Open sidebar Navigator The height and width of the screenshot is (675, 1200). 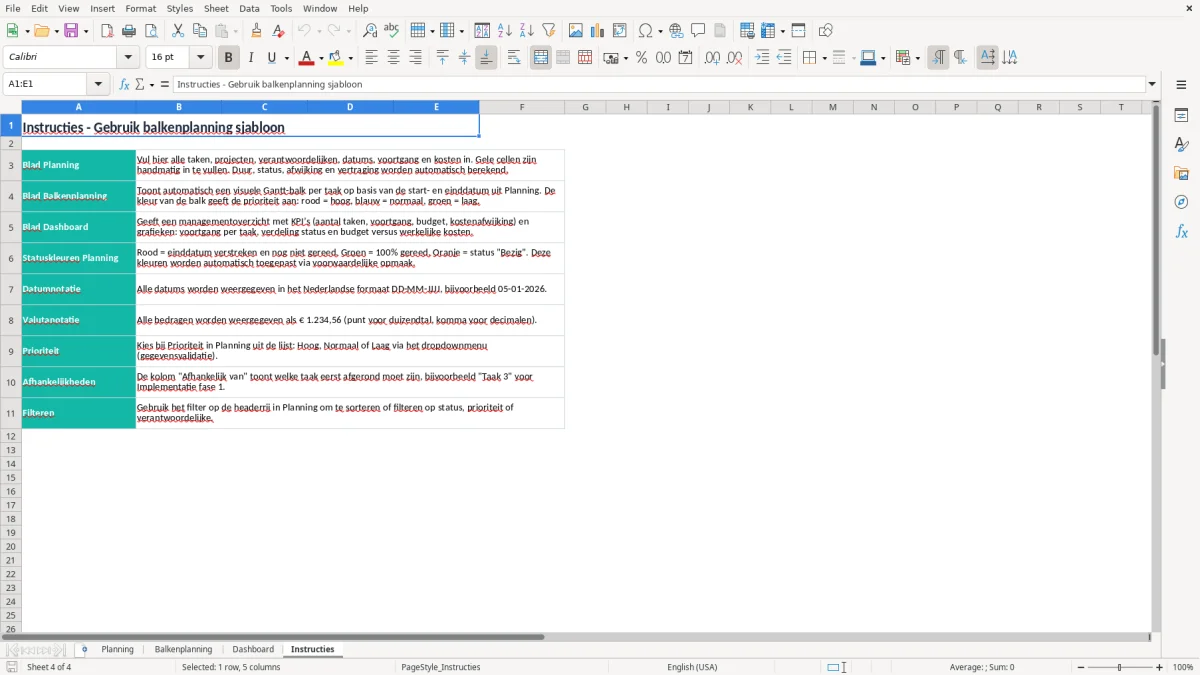click(x=1181, y=203)
